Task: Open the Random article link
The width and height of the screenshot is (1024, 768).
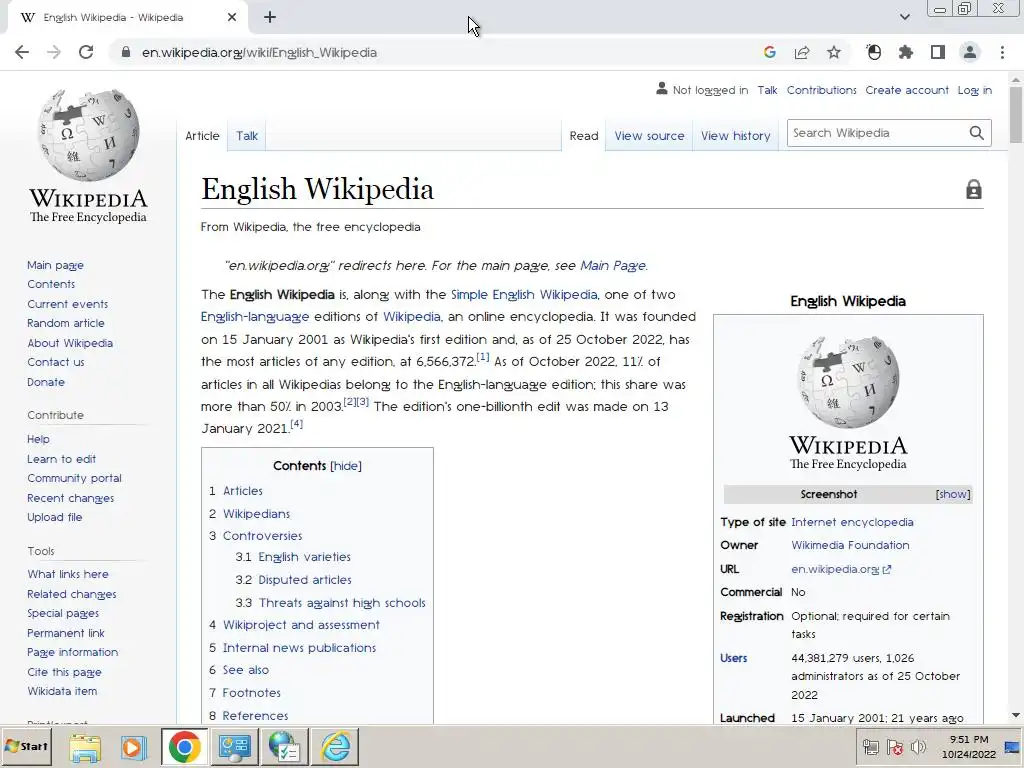Action: 65,323
